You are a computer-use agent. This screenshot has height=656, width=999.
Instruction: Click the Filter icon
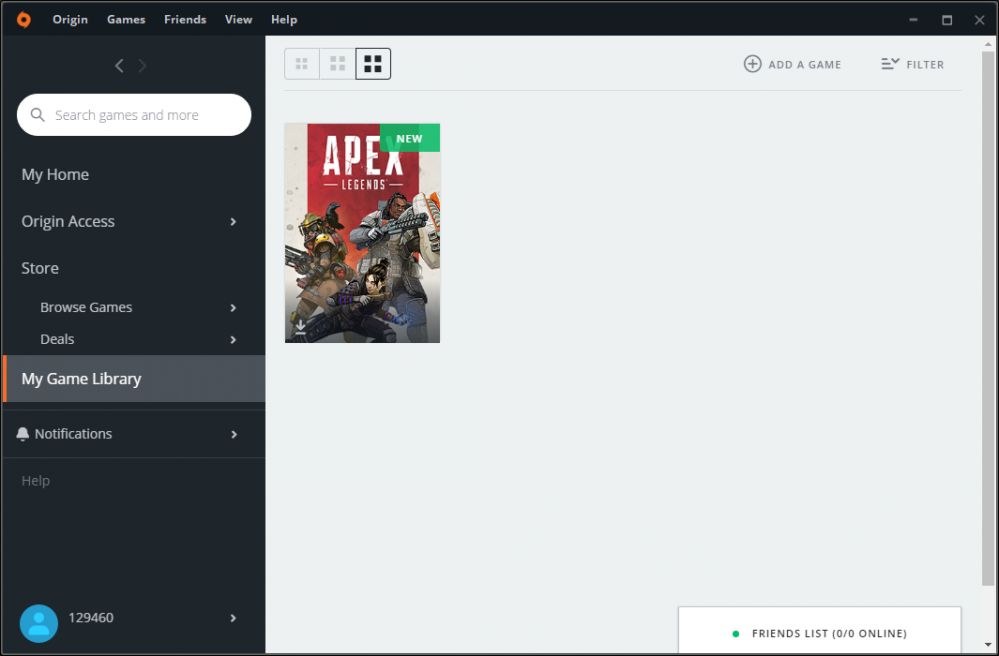point(890,64)
